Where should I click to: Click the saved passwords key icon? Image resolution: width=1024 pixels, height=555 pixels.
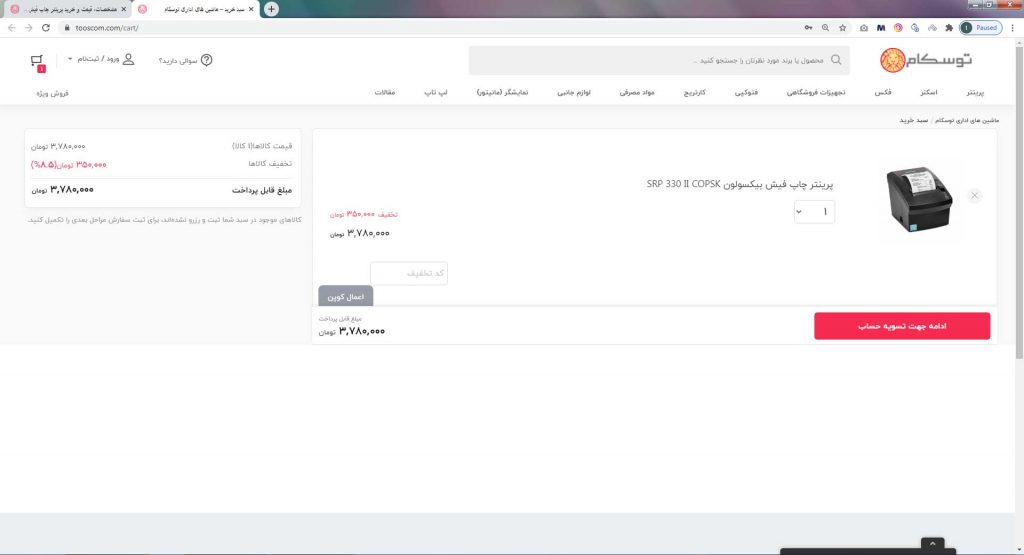tap(808, 27)
